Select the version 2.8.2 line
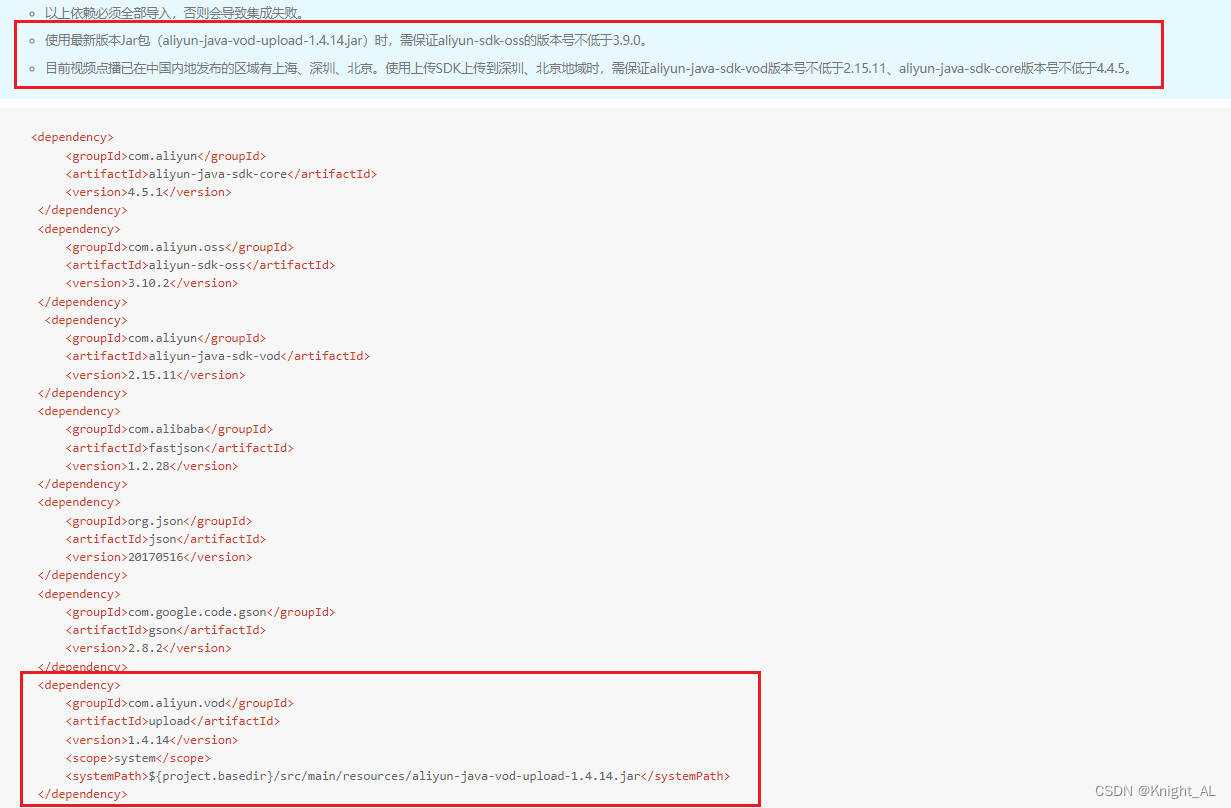 (148, 648)
